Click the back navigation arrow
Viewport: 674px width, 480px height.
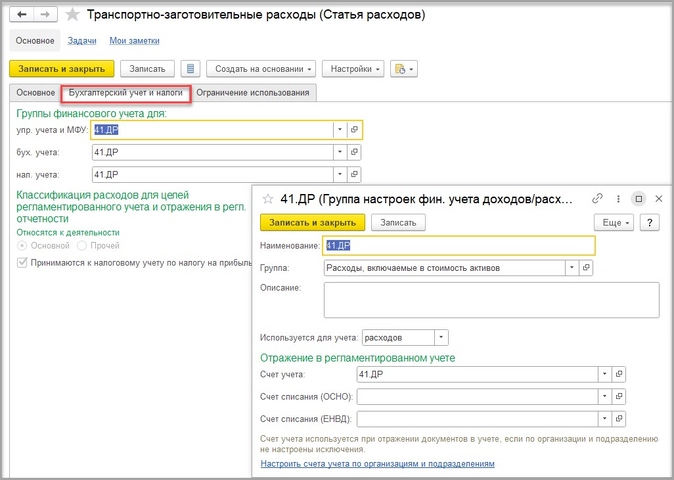tap(22, 15)
